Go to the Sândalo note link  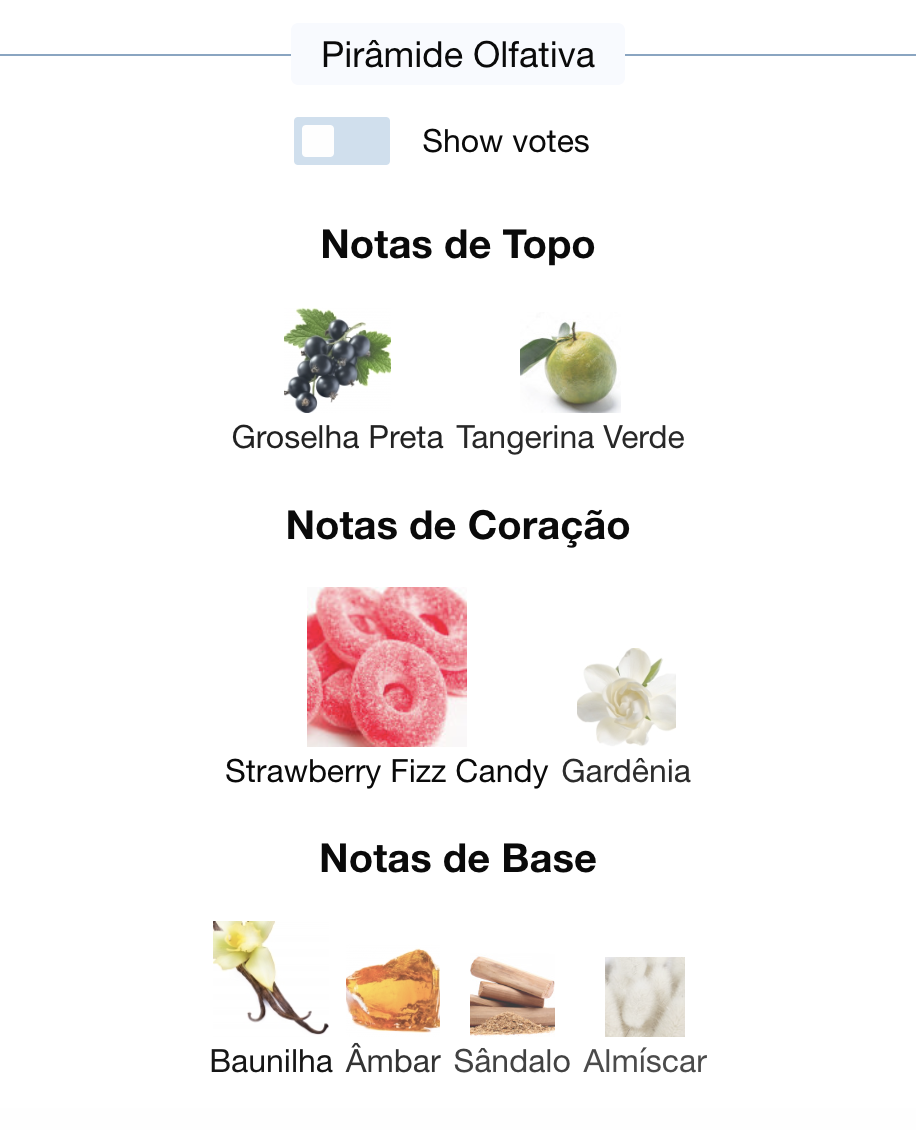(512, 1061)
